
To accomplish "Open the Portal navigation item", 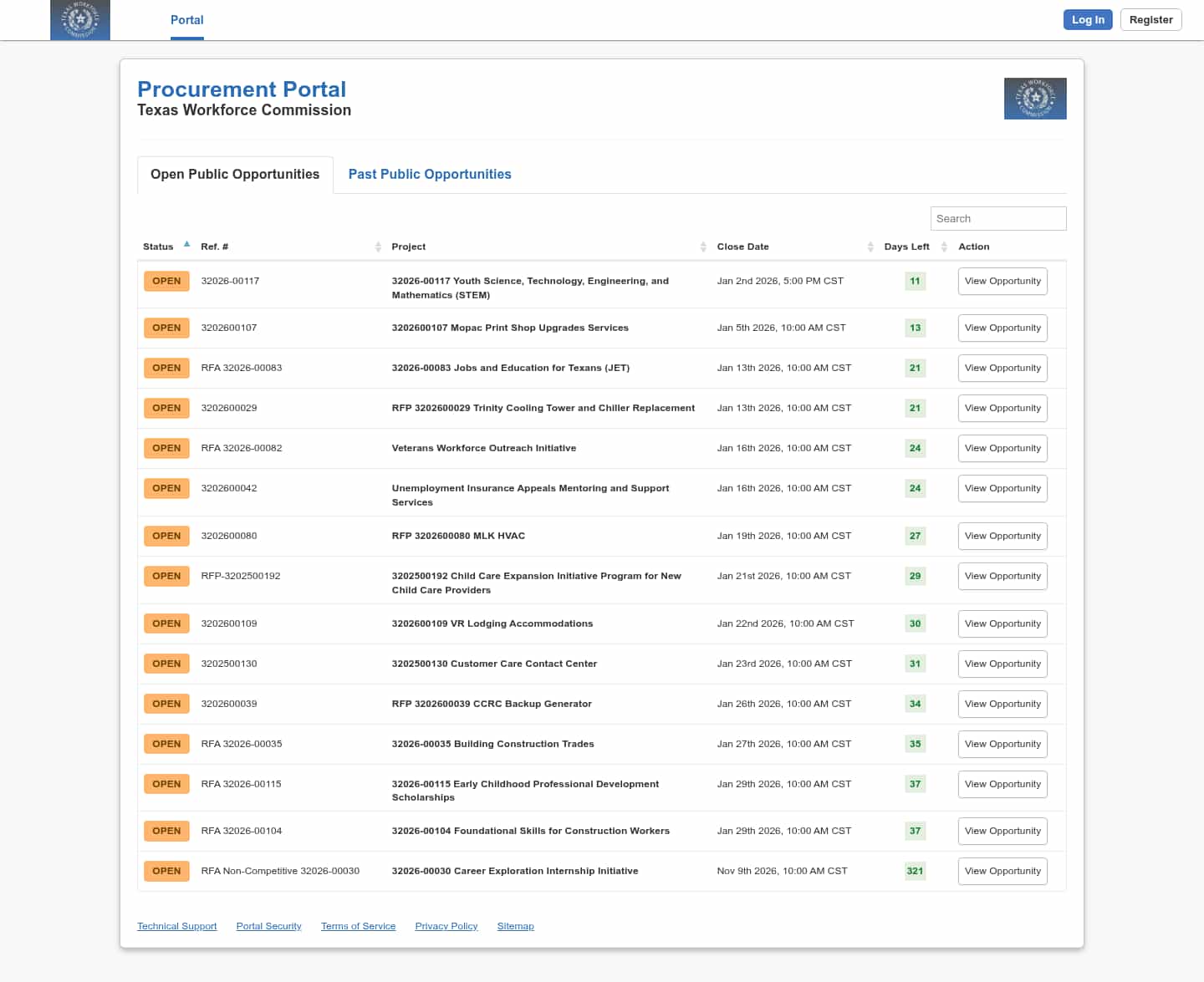I will pos(186,20).
